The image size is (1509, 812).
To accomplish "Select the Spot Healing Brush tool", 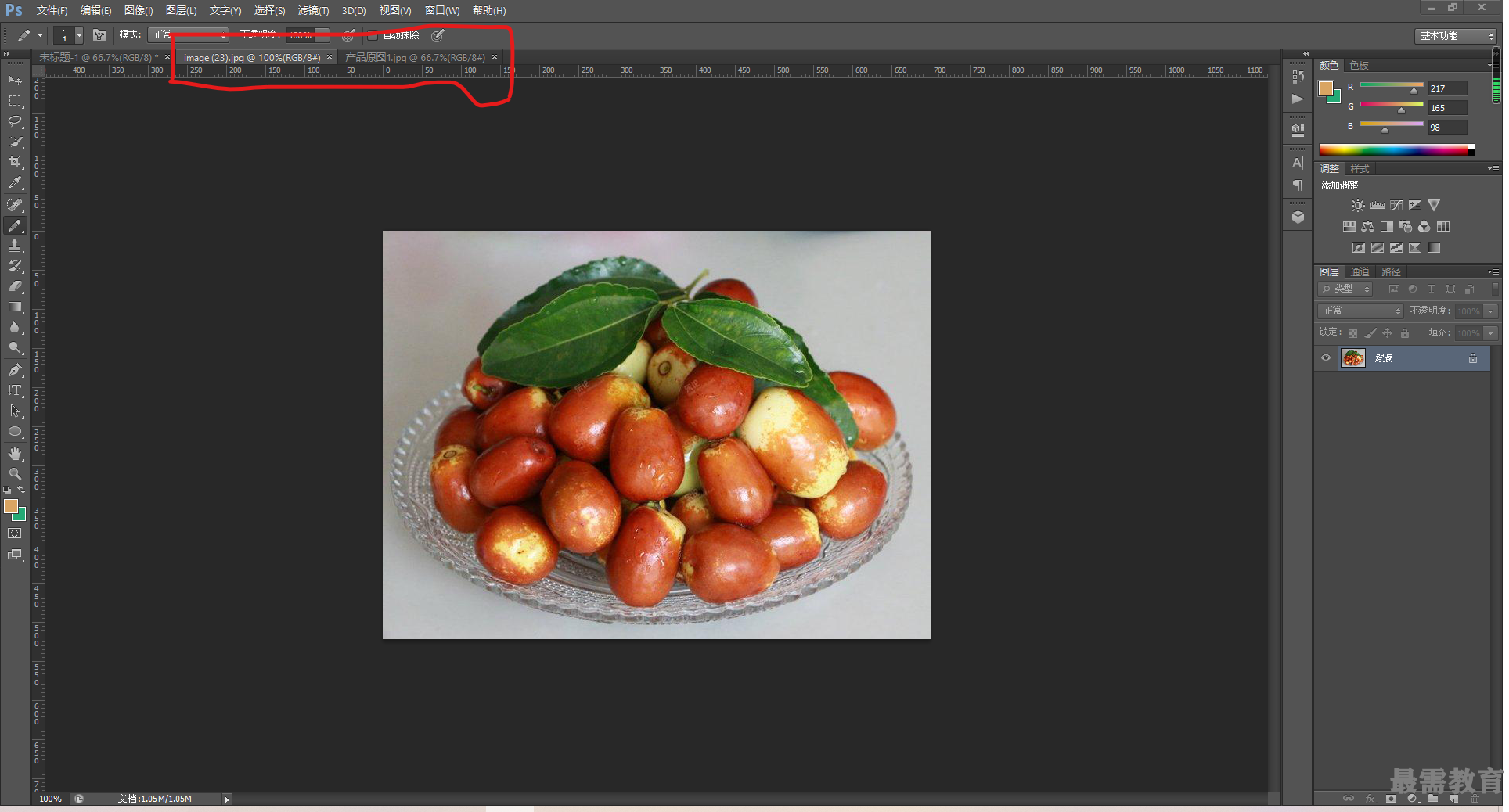I will click(15, 205).
